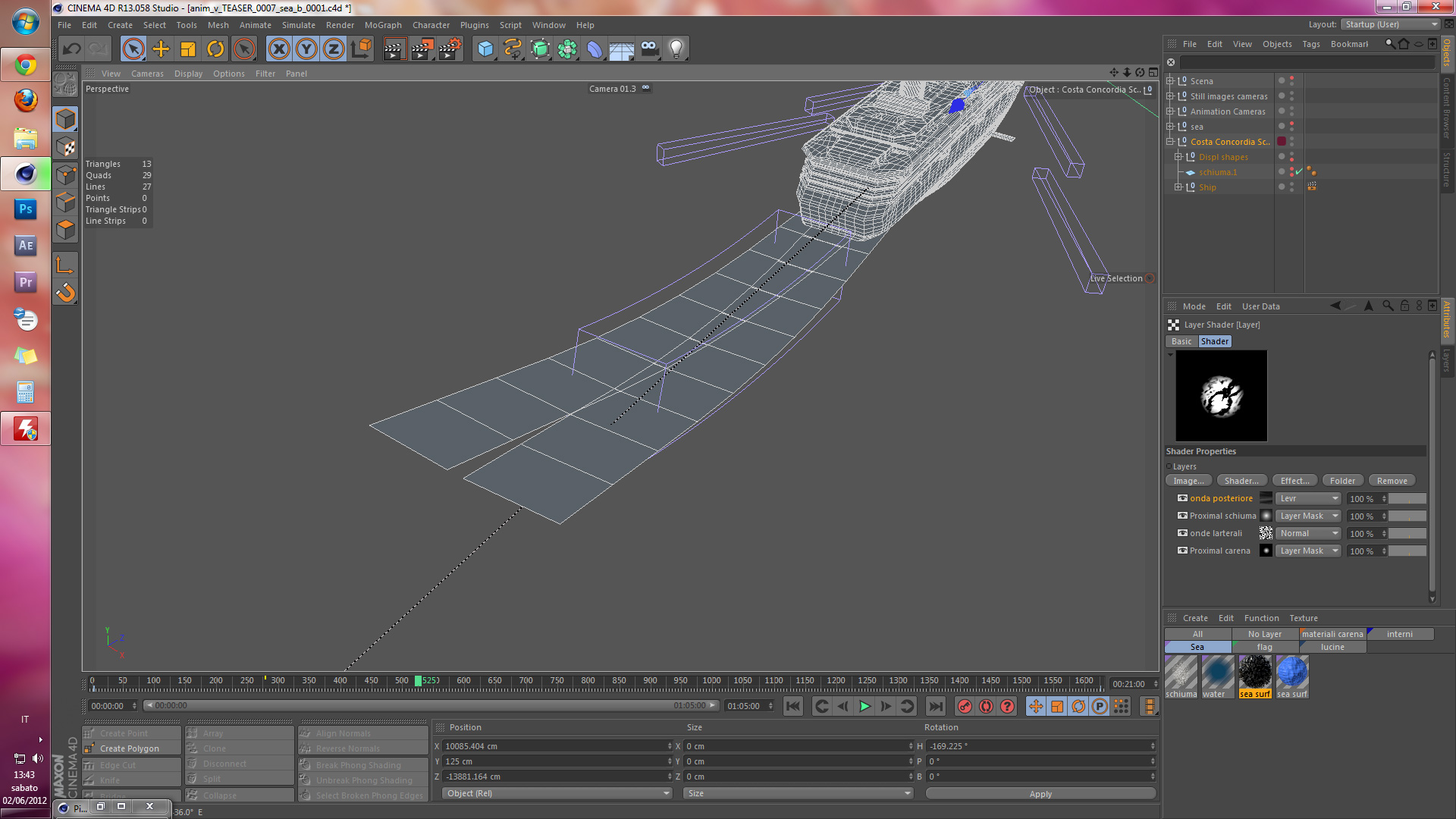
Task: Add a Light object
Action: tap(676, 49)
